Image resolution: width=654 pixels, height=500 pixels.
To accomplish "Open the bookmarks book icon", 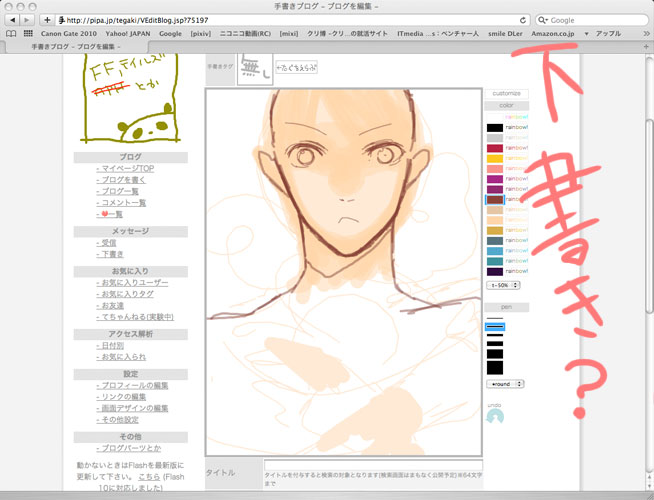I will (12, 33).
